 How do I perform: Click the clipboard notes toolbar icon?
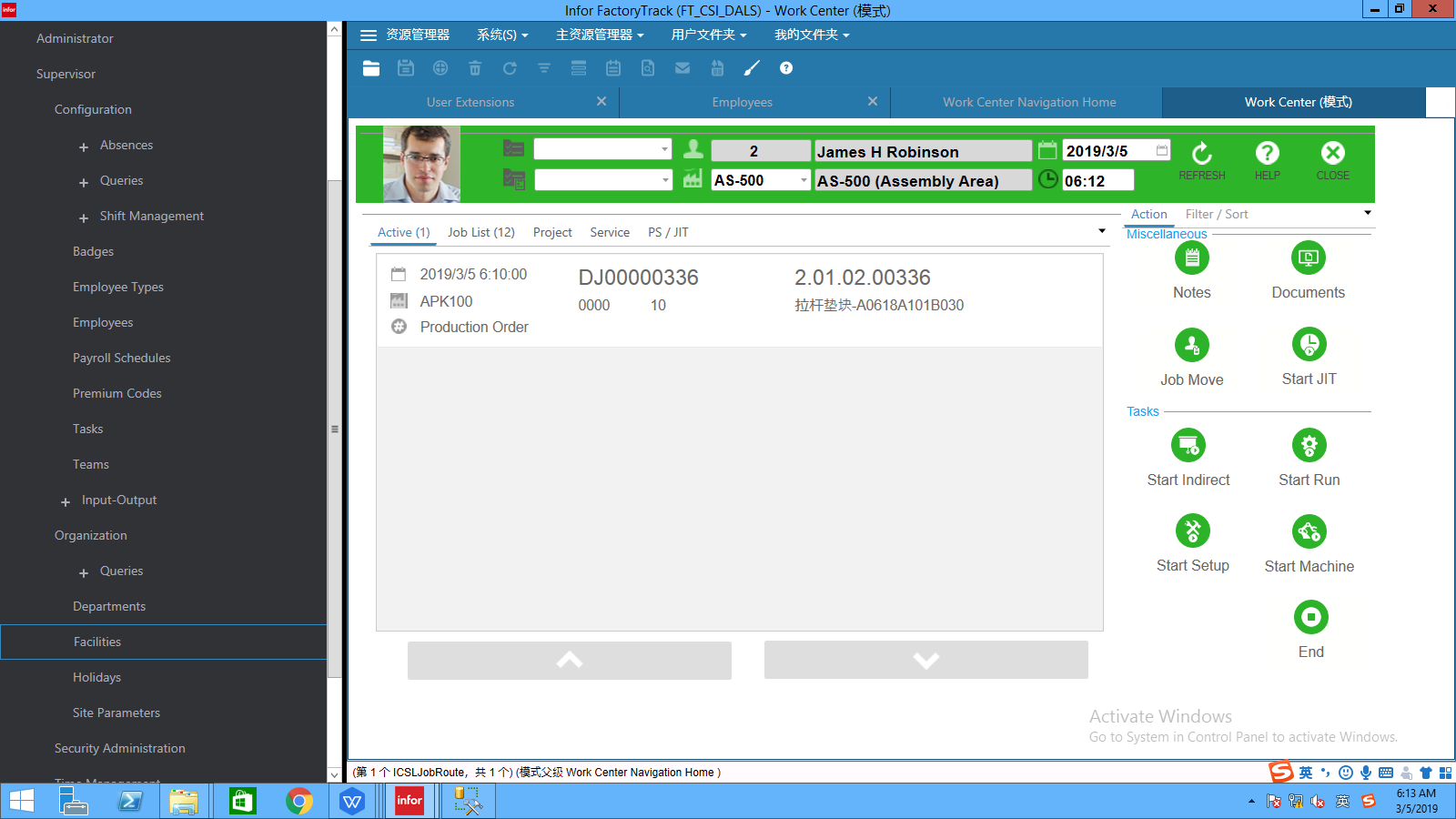click(x=613, y=68)
